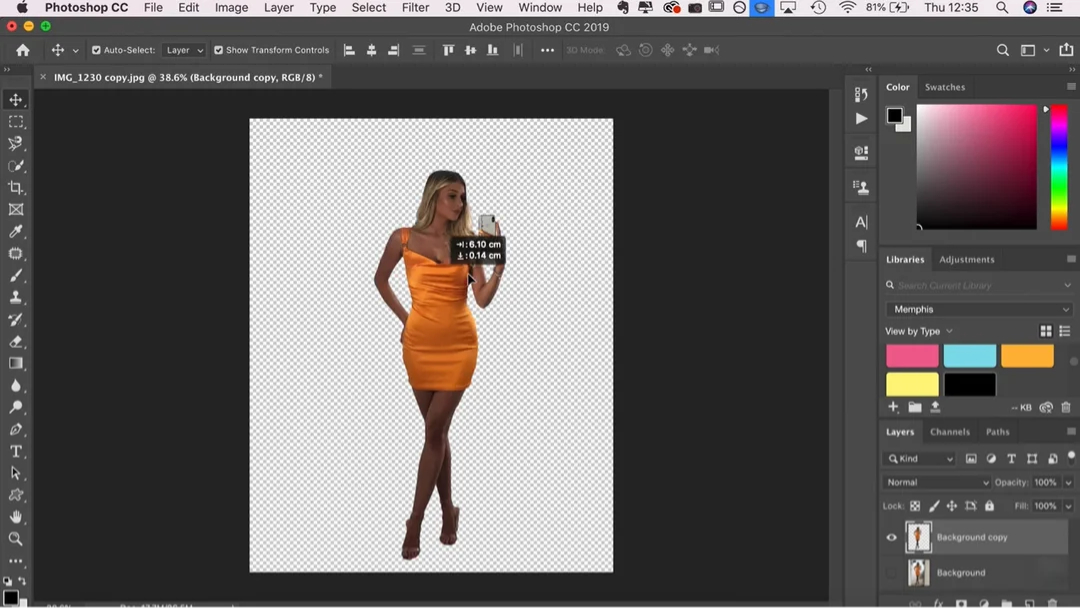Activate the Eyedropper tool
Image resolution: width=1080 pixels, height=608 pixels.
click(x=15, y=231)
